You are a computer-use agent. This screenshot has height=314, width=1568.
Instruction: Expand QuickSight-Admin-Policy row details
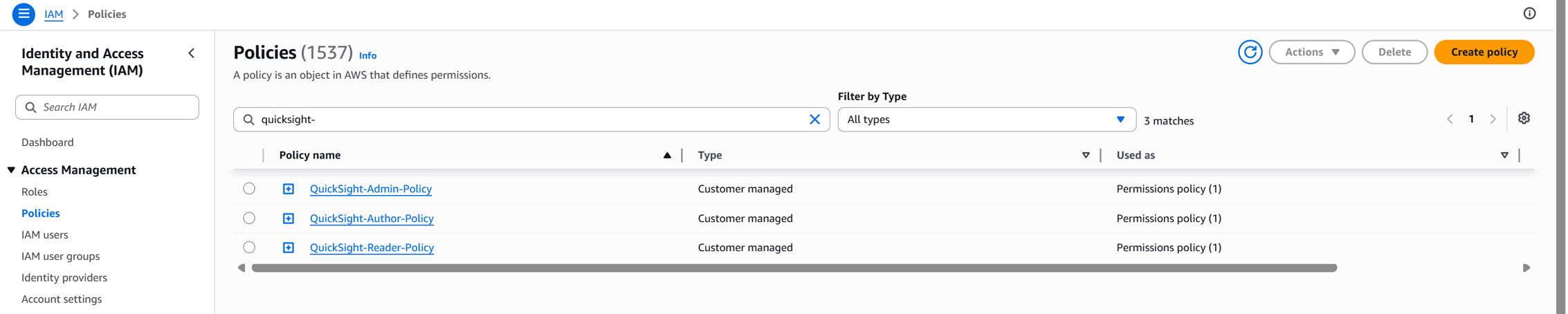(x=289, y=189)
